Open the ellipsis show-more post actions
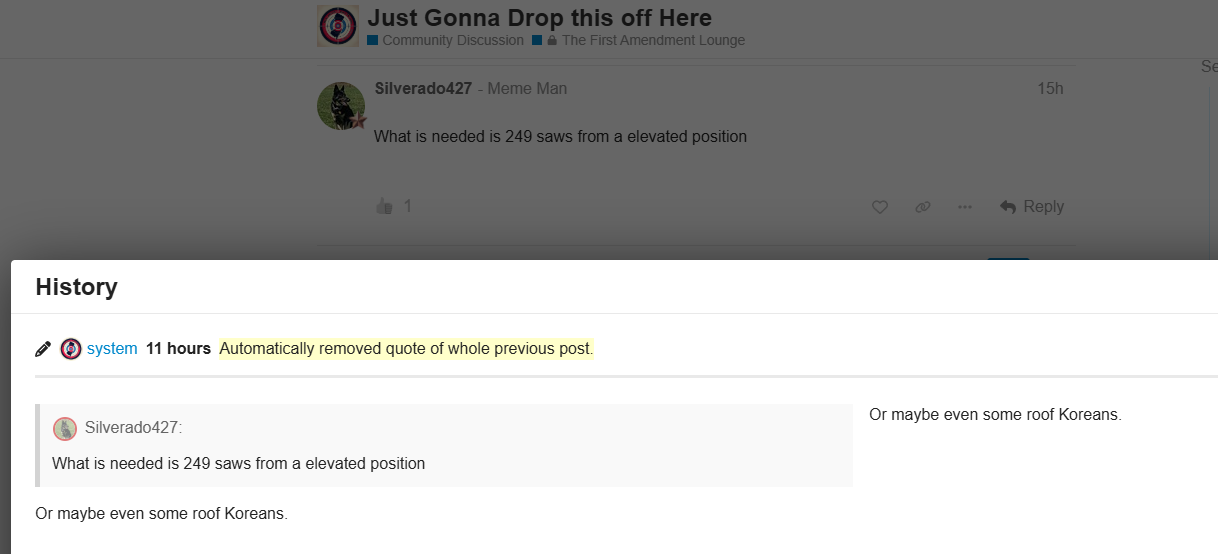 point(964,207)
